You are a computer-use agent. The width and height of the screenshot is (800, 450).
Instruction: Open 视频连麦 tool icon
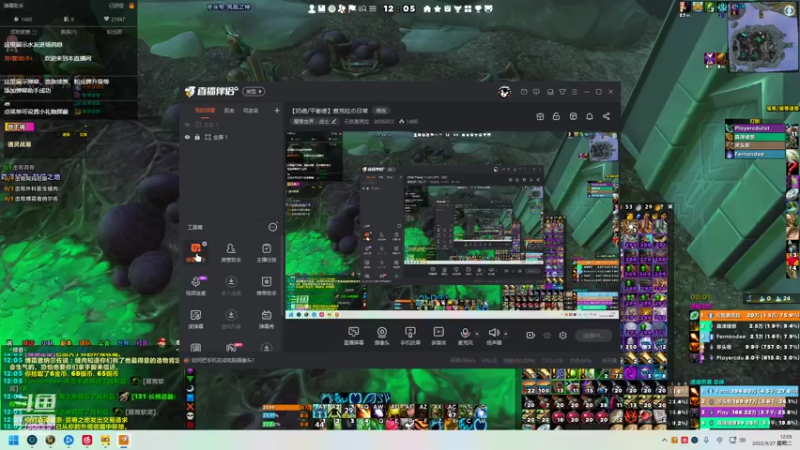(195, 285)
